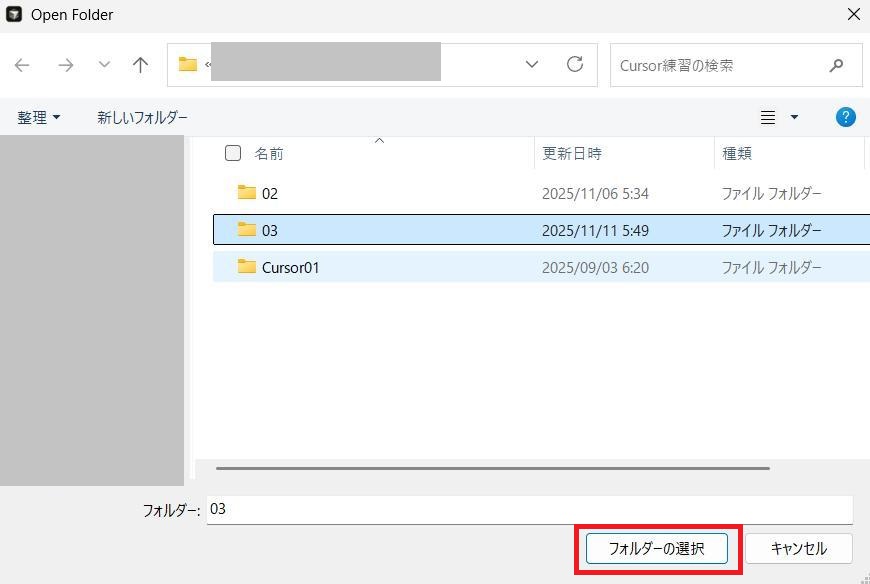
Task: Open the recent locations chevron beside forward arrow
Action: click(103, 65)
